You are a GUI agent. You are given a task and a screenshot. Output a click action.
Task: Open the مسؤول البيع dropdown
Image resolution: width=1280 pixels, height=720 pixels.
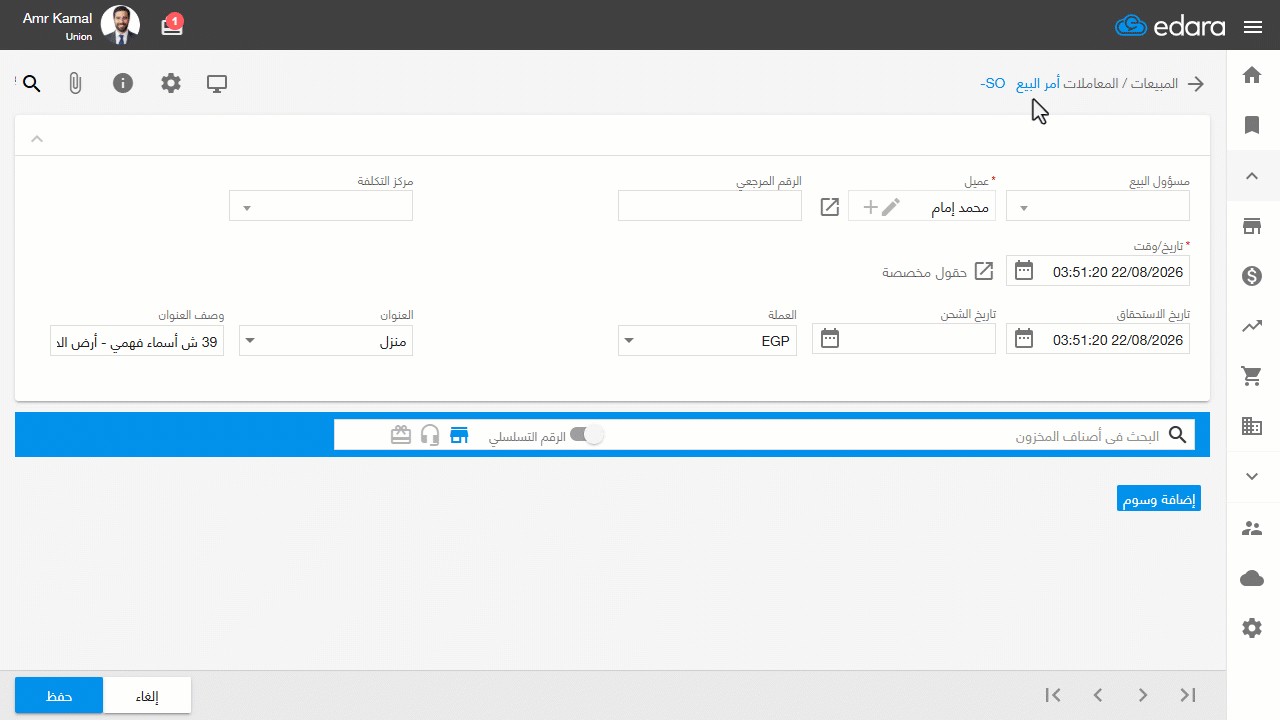click(1097, 206)
